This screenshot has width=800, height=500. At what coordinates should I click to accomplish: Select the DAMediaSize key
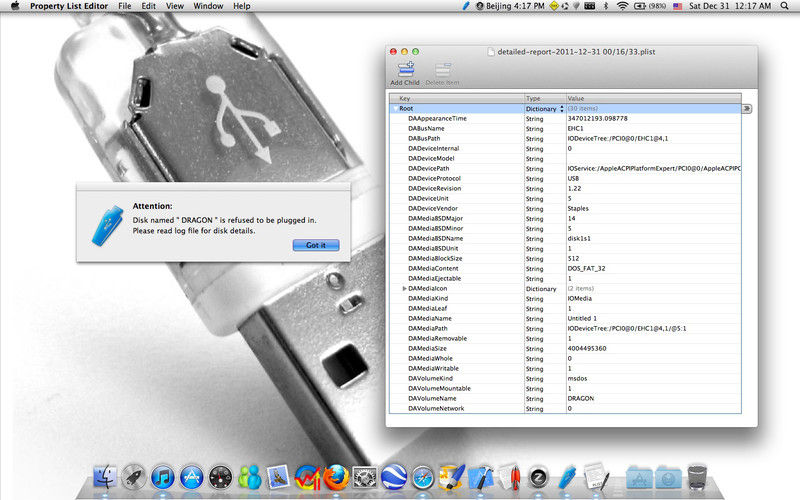click(428, 348)
